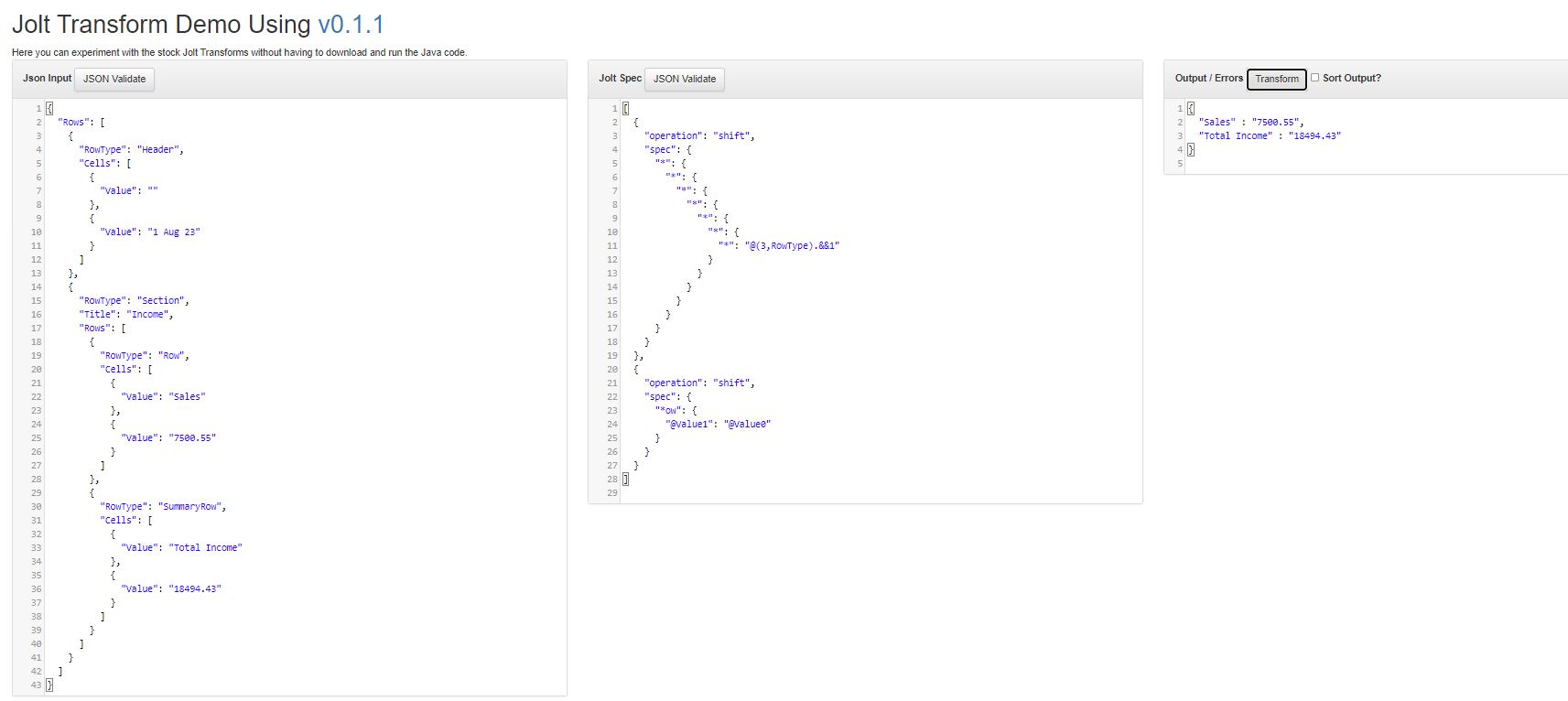The width and height of the screenshot is (1568, 701).
Task: Click the "RowType": "SummaryRow" line
Action: [x=163, y=506]
